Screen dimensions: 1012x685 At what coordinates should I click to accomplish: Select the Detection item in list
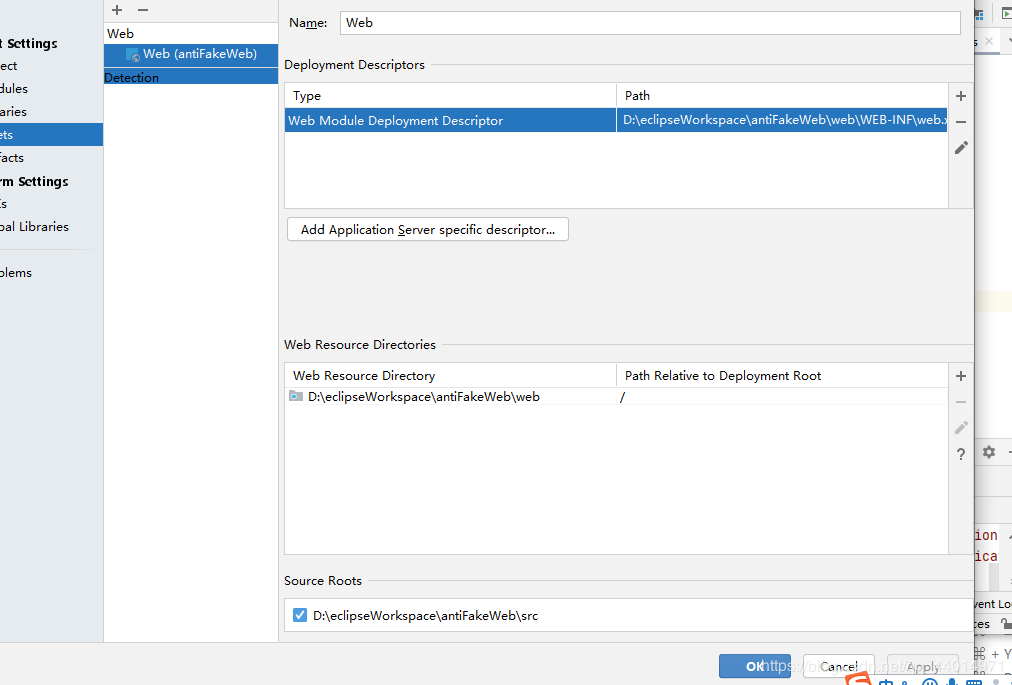click(x=132, y=77)
